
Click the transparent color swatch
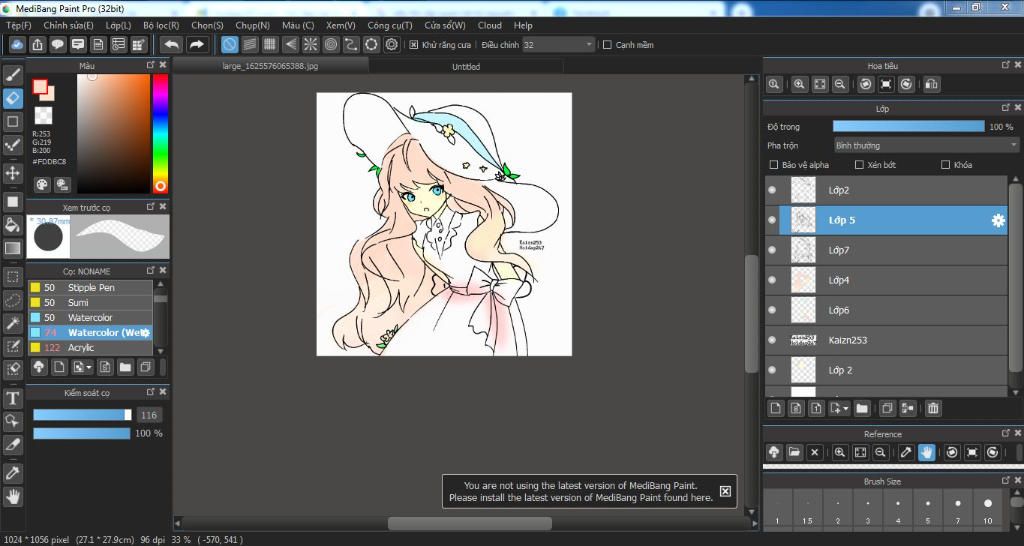pyautogui.click(x=43, y=116)
